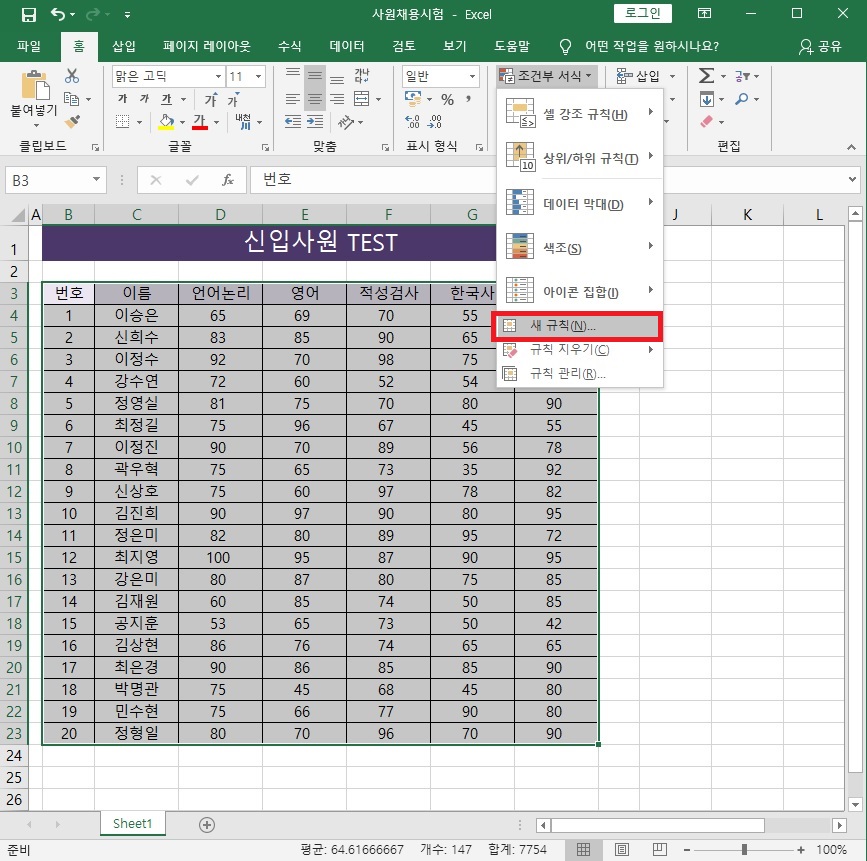
Task: Click the Wrap Text icon
Action: [362, 76]
